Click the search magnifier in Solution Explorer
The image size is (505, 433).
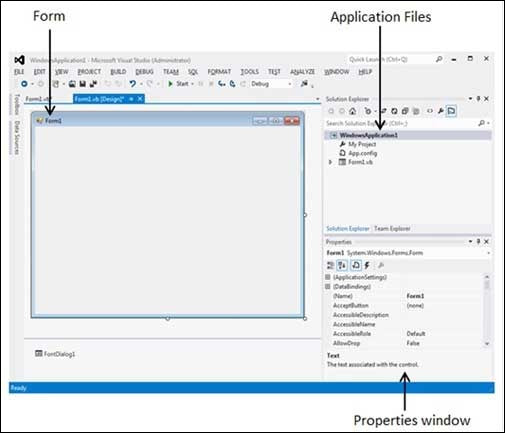click(481, 123)
